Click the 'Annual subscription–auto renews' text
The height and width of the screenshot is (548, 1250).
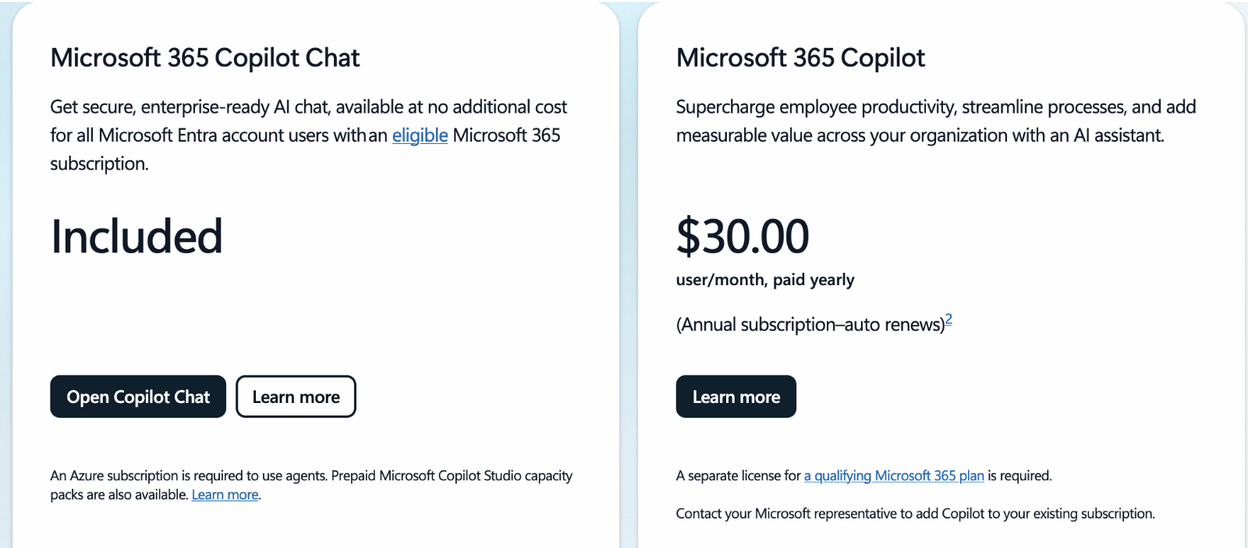pyautogui.click(x=811, y=324)
